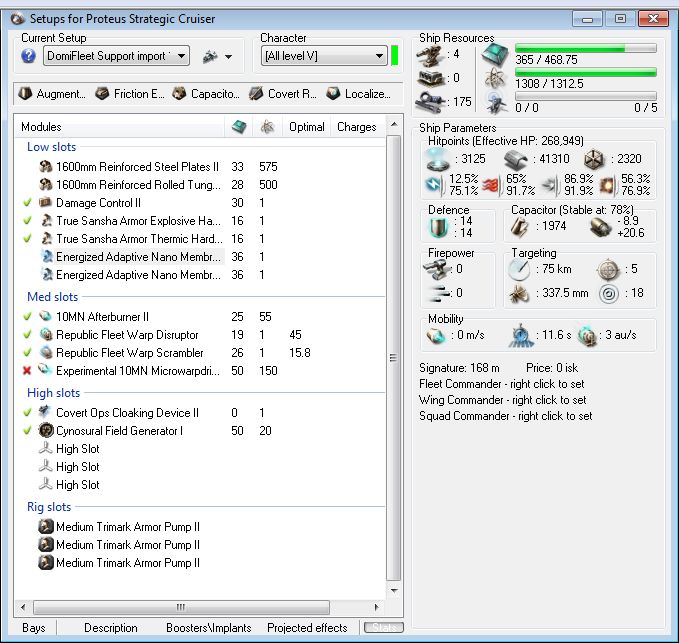Click the Stats button
Screen dimensions: 679x643
(x=384, y=627)
